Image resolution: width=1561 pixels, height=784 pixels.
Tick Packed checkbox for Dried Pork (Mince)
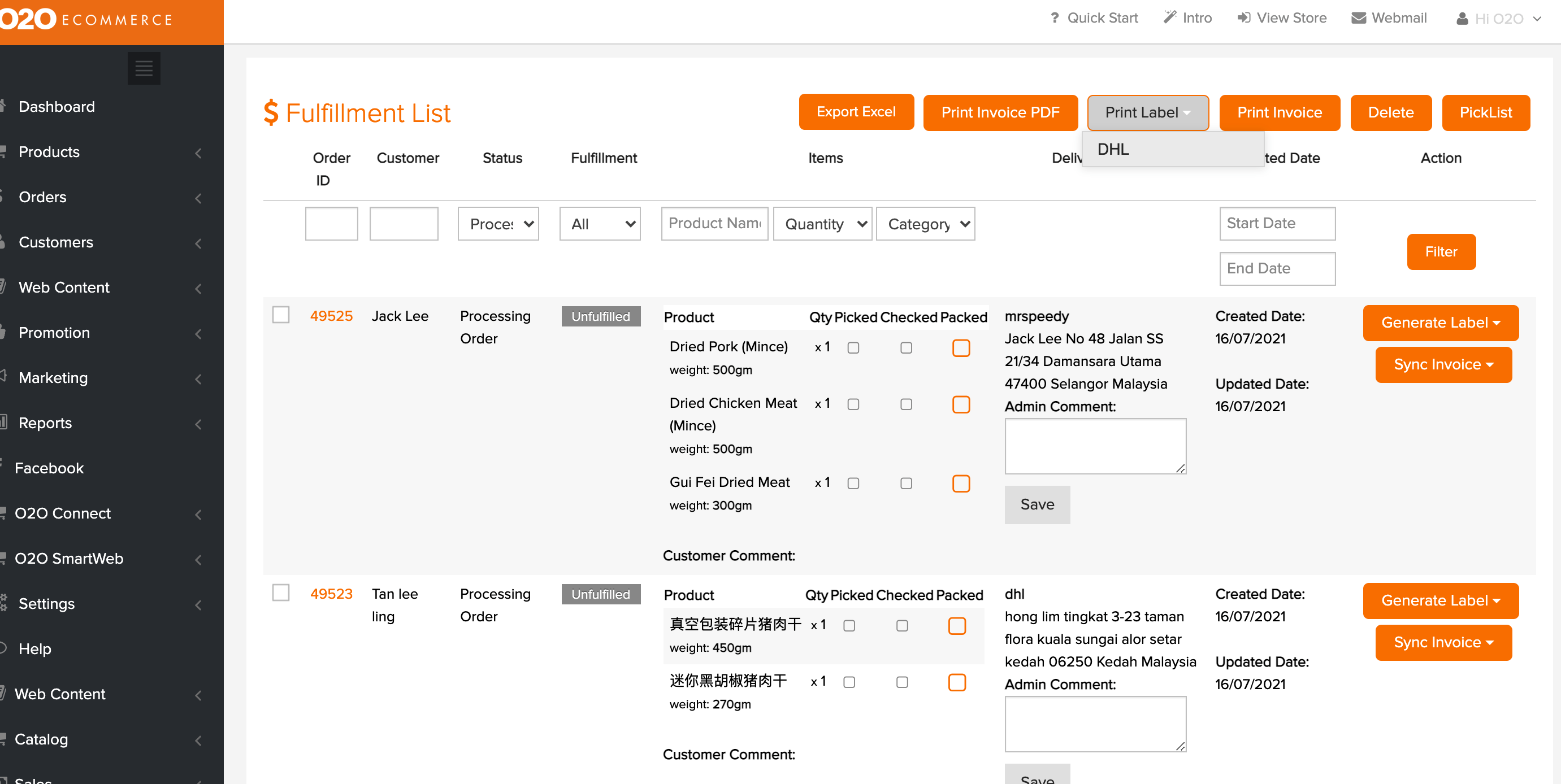960,347
